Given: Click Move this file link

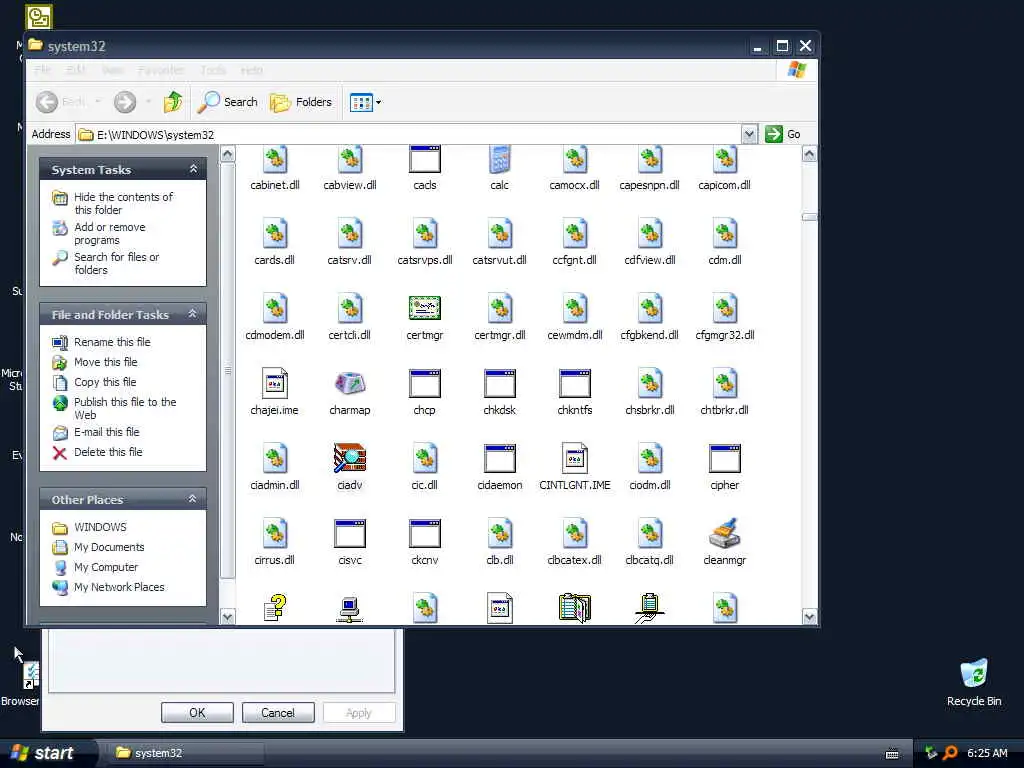Looking at the screenshot, I should click(x=105, y=362).
